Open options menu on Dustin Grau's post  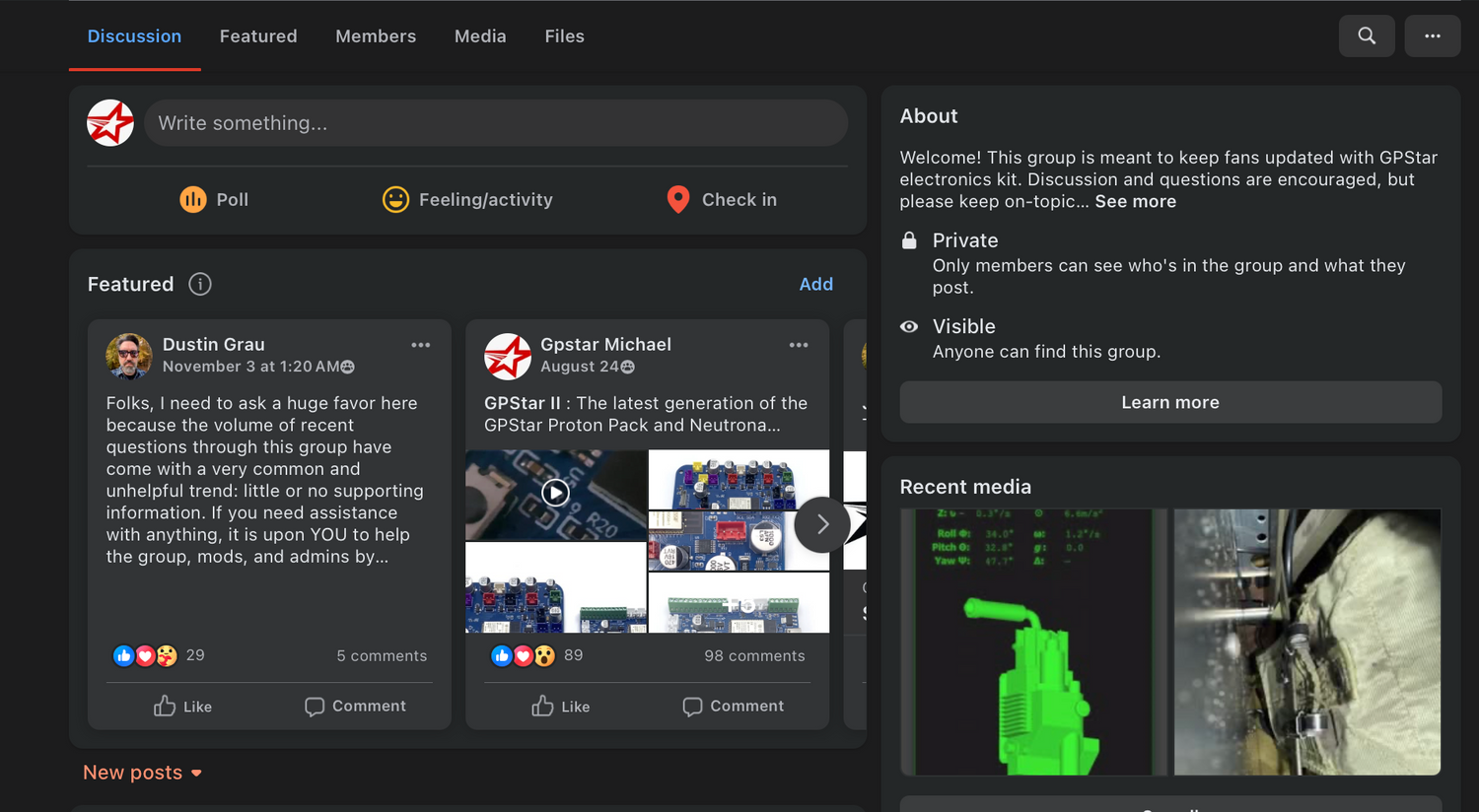pyautogui.click(x=421, y=345)
